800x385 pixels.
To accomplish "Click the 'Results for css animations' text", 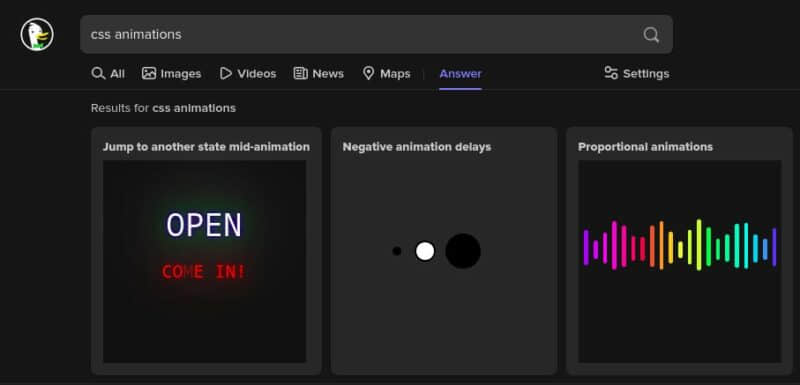I will point(163,108).
